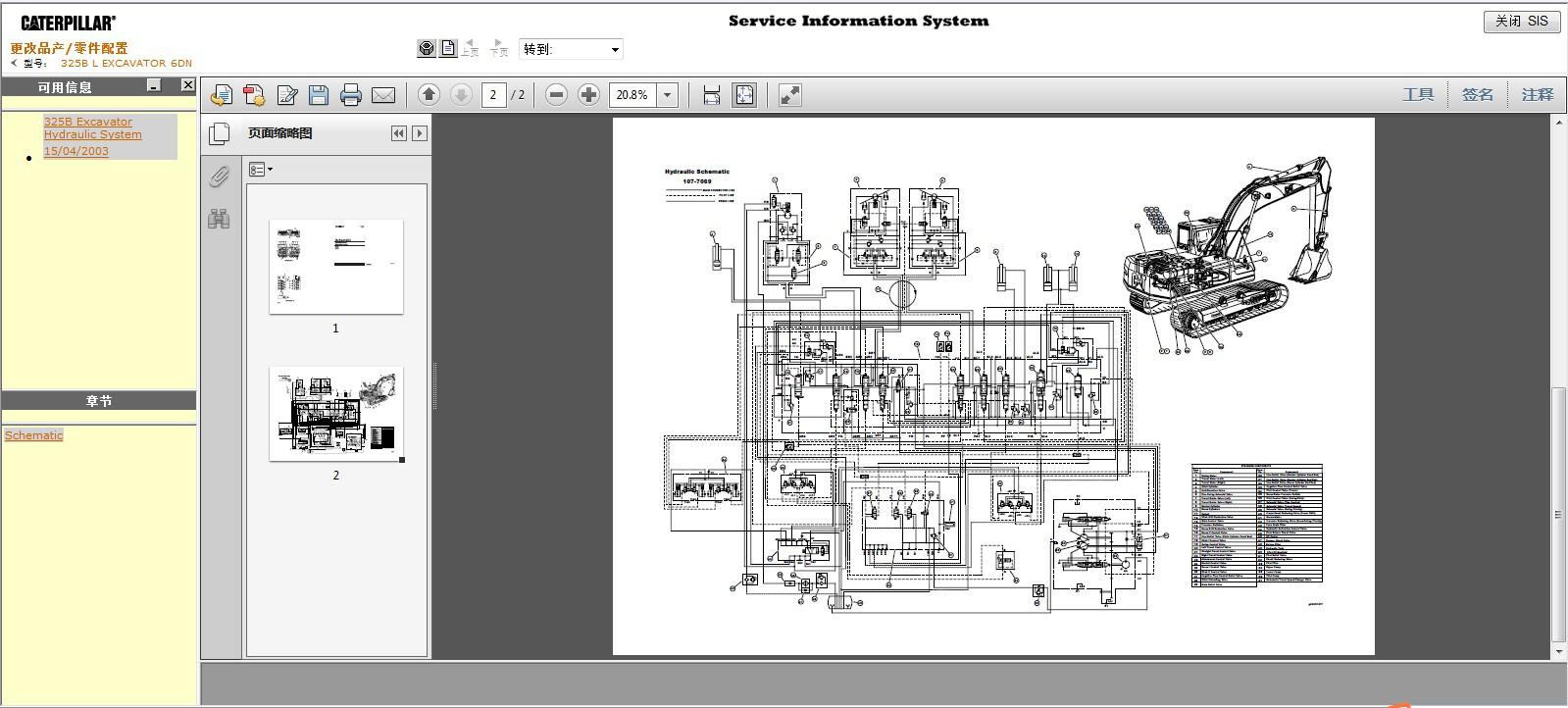Save the PDF with floppy disk icon
The width and height of the screenshot is (1568, 708).
pyautogui.click(x=319, y=95)
